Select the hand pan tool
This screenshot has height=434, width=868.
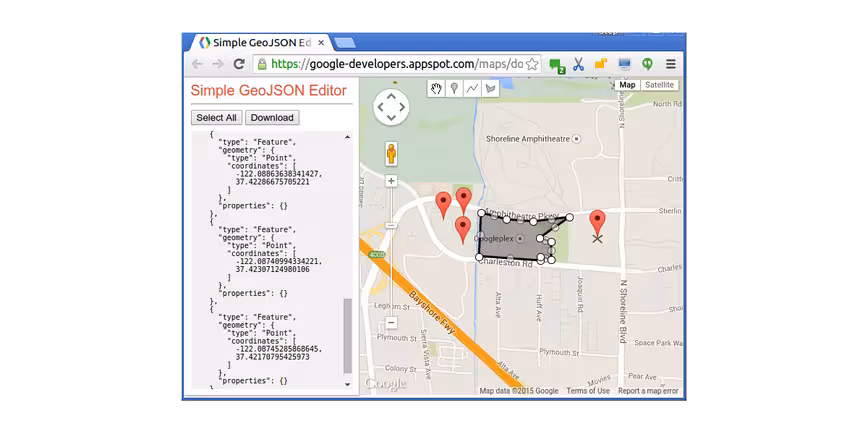coord(436,89)
